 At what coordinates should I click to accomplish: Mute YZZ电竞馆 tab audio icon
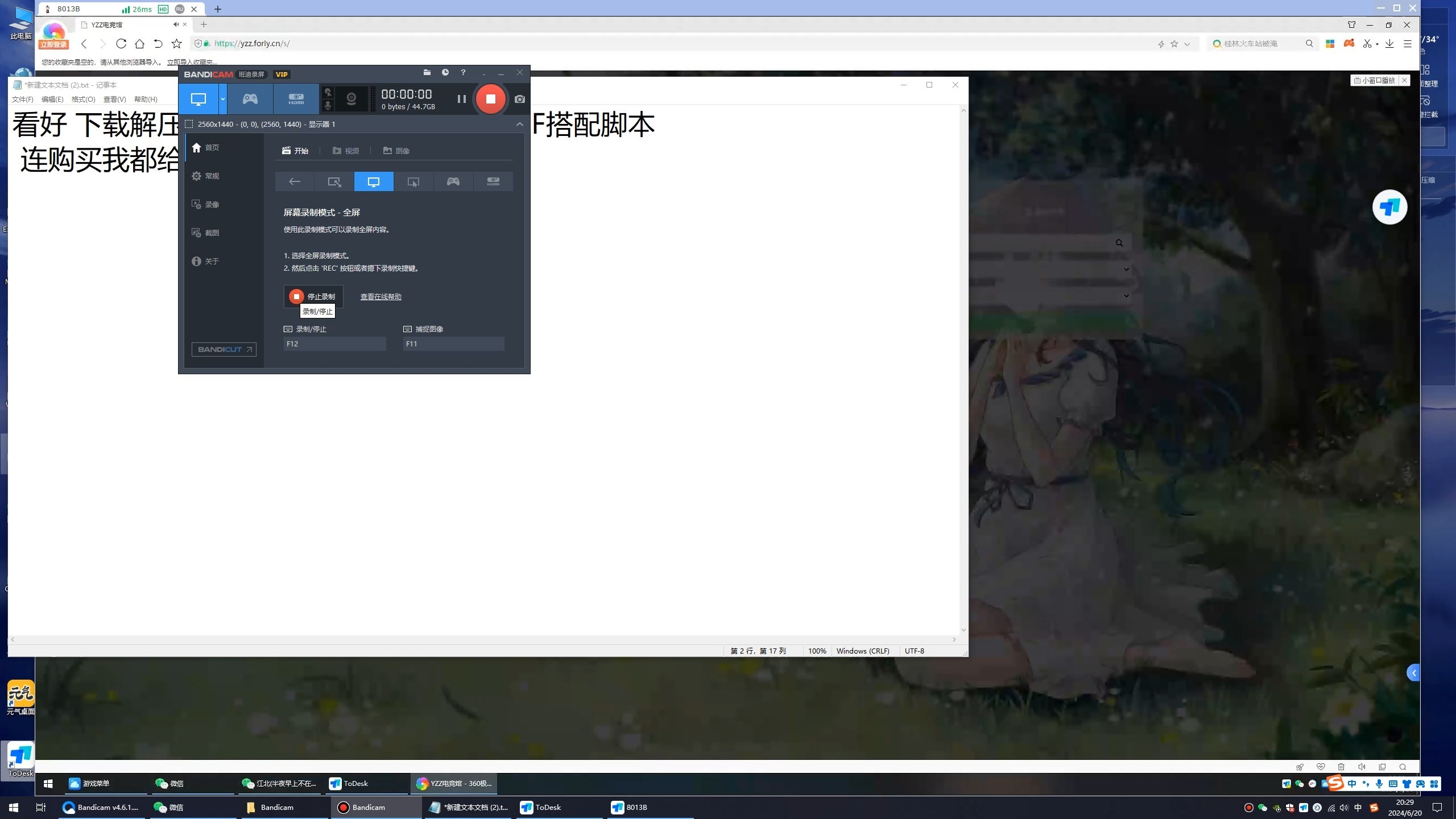coord(176,24)
